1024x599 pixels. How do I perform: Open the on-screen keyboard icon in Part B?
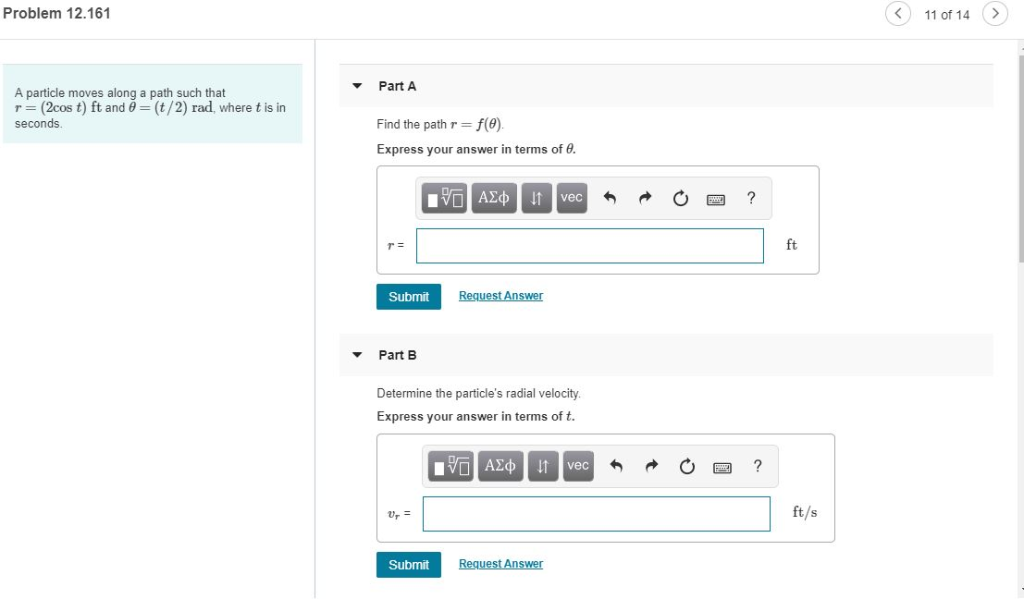pyautogui.click(x=721, y=465)
